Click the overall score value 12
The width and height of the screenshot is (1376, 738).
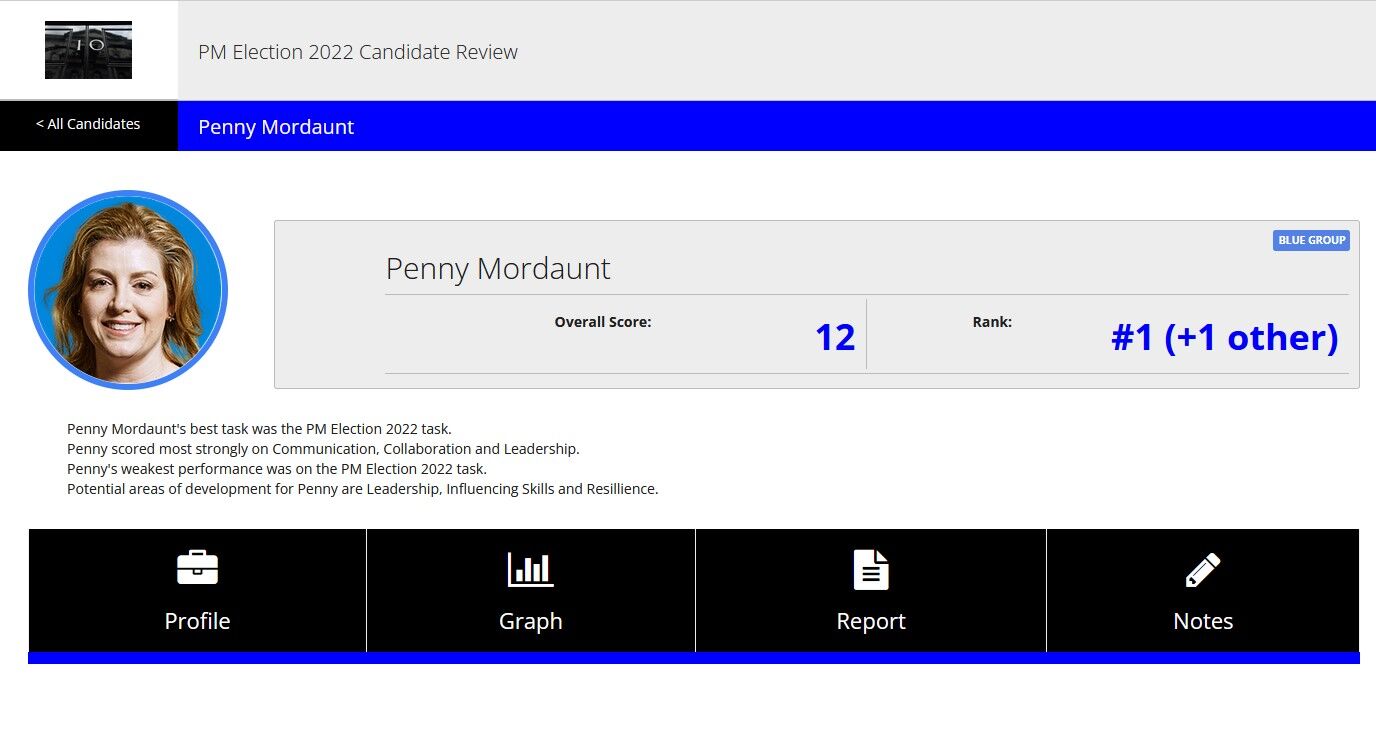[835, 337]
